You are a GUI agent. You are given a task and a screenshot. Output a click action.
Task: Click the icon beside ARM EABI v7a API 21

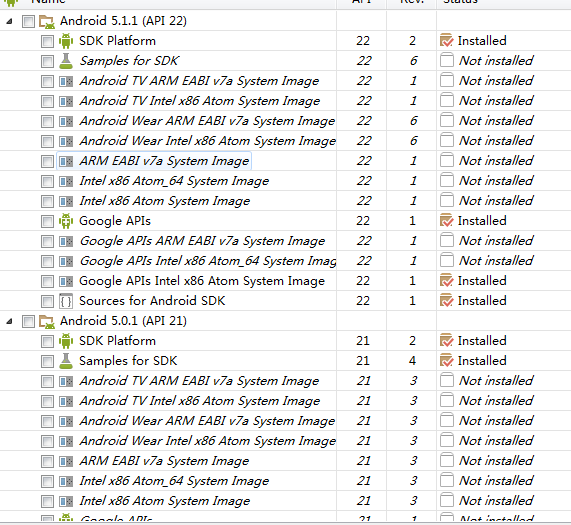66,461
